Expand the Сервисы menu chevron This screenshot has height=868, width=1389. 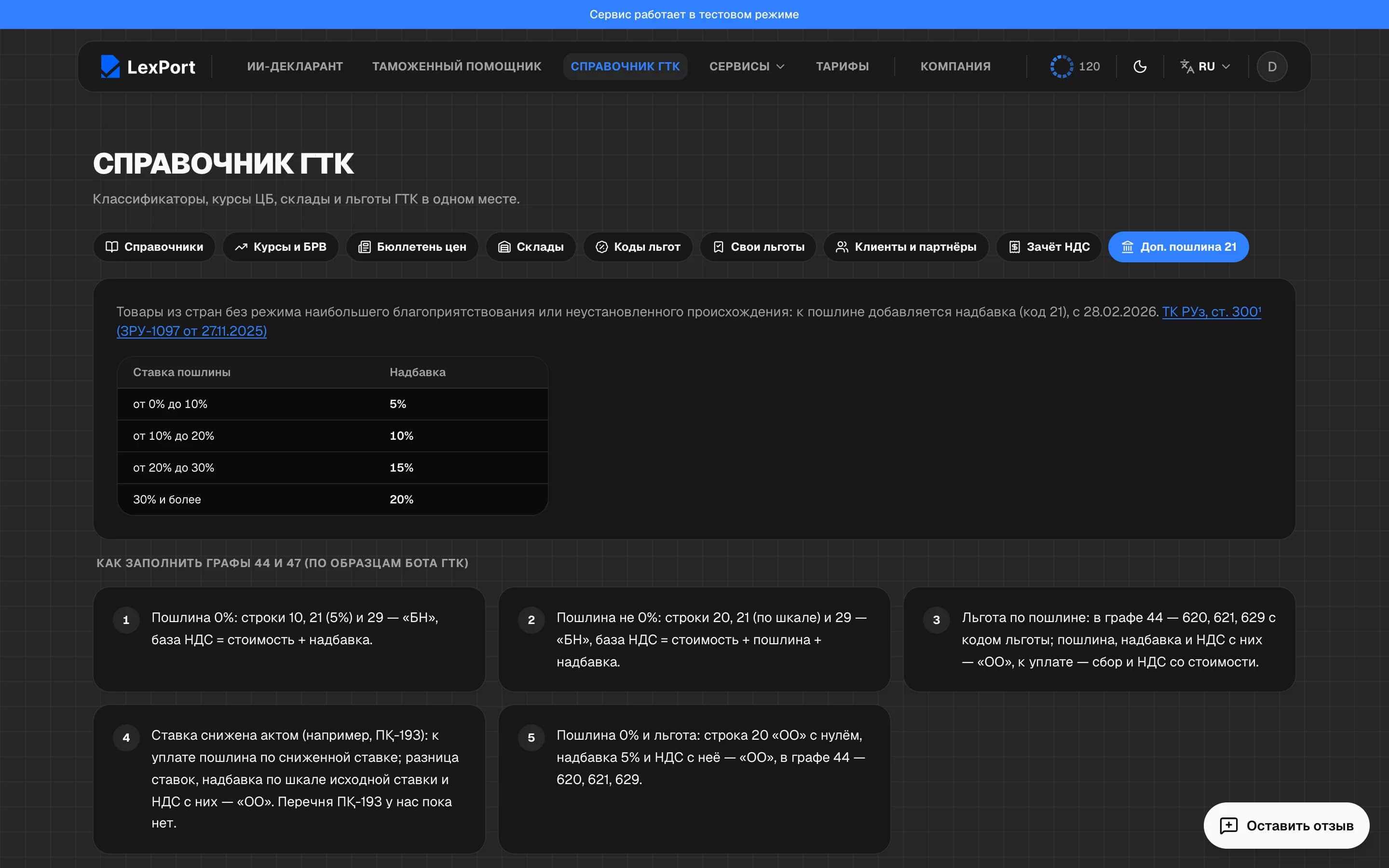(x=781, y=67)
